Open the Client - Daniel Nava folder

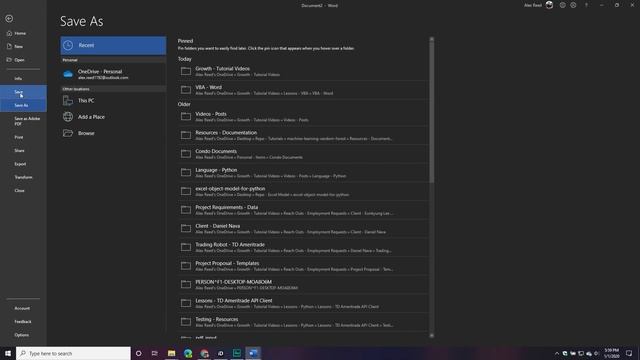point(303,229)
